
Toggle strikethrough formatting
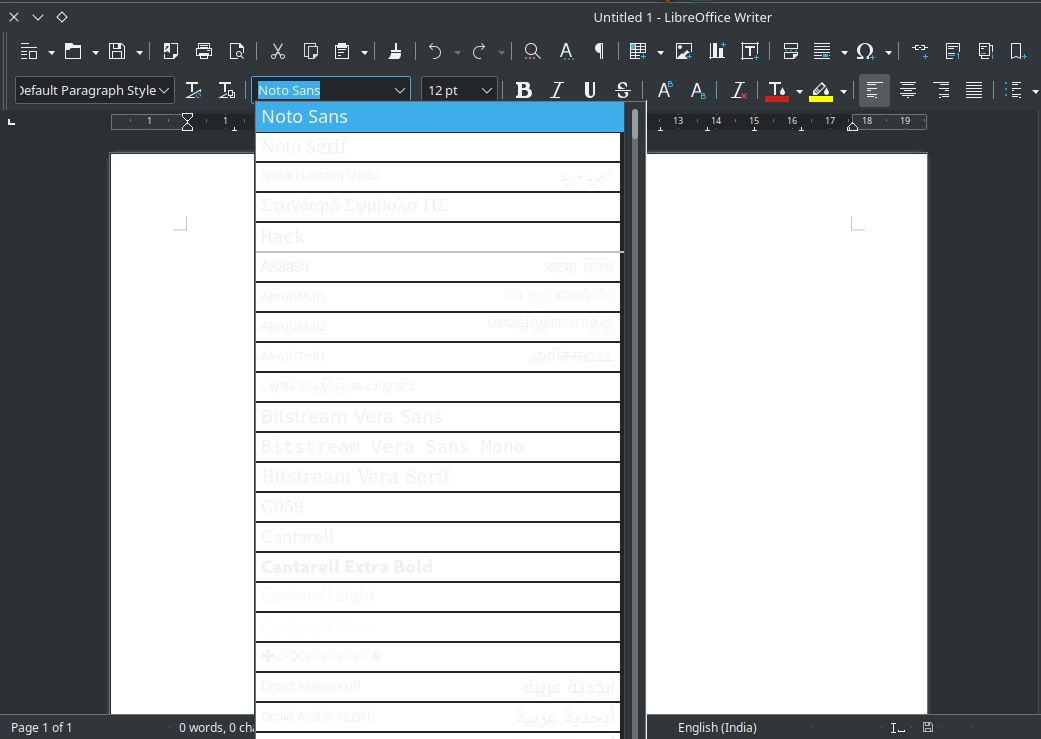pyautogui.click(x=622, y=90)
